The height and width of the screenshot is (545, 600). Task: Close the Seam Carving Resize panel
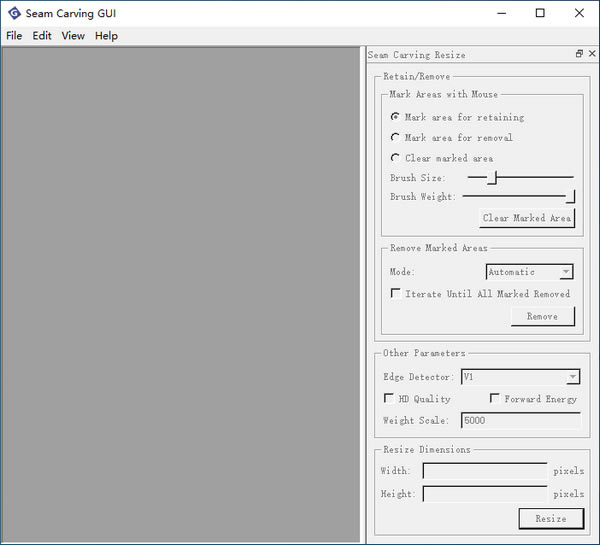pyautogui.click(x=592, y=54)
